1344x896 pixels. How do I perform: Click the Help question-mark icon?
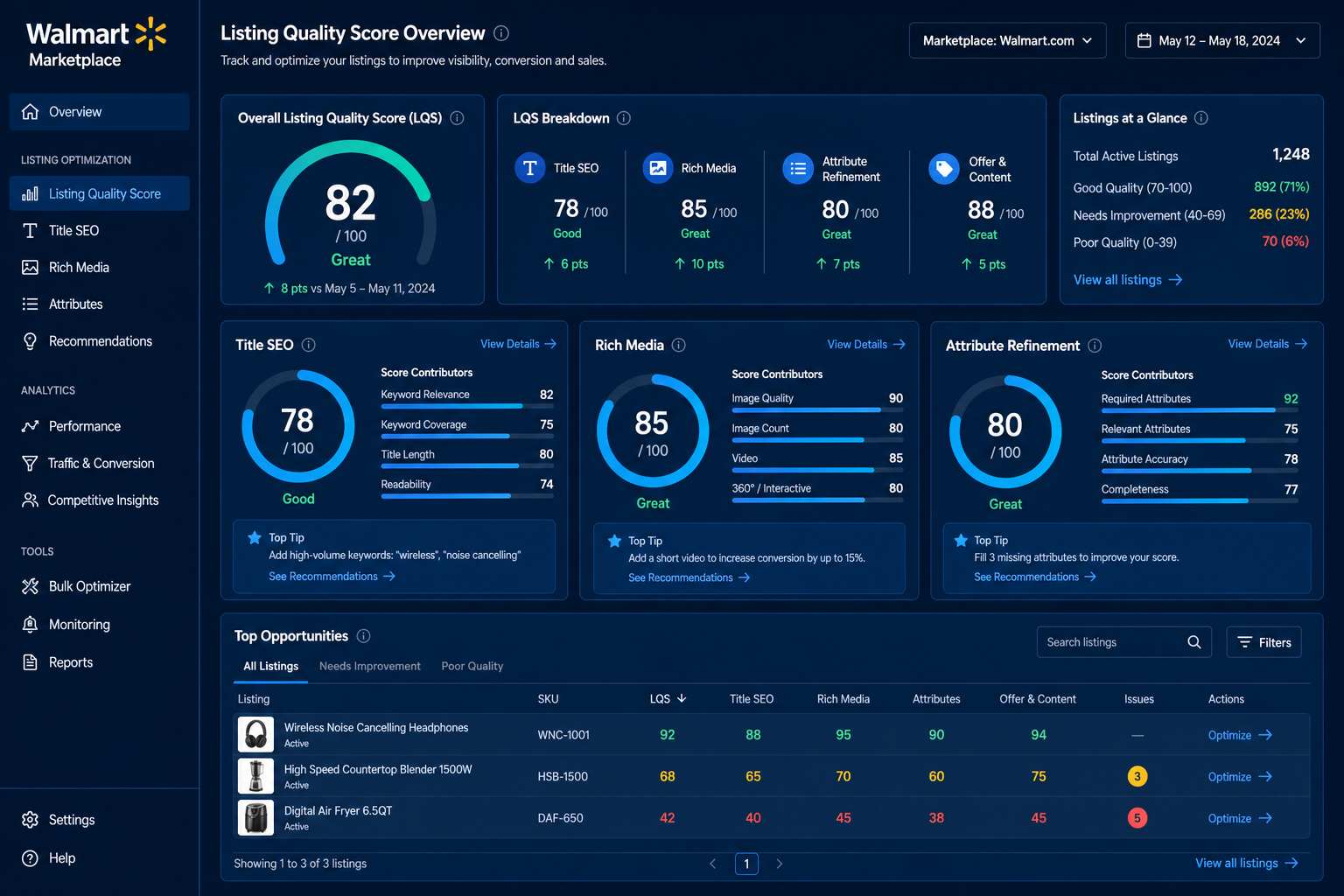[x=30, y=858]
